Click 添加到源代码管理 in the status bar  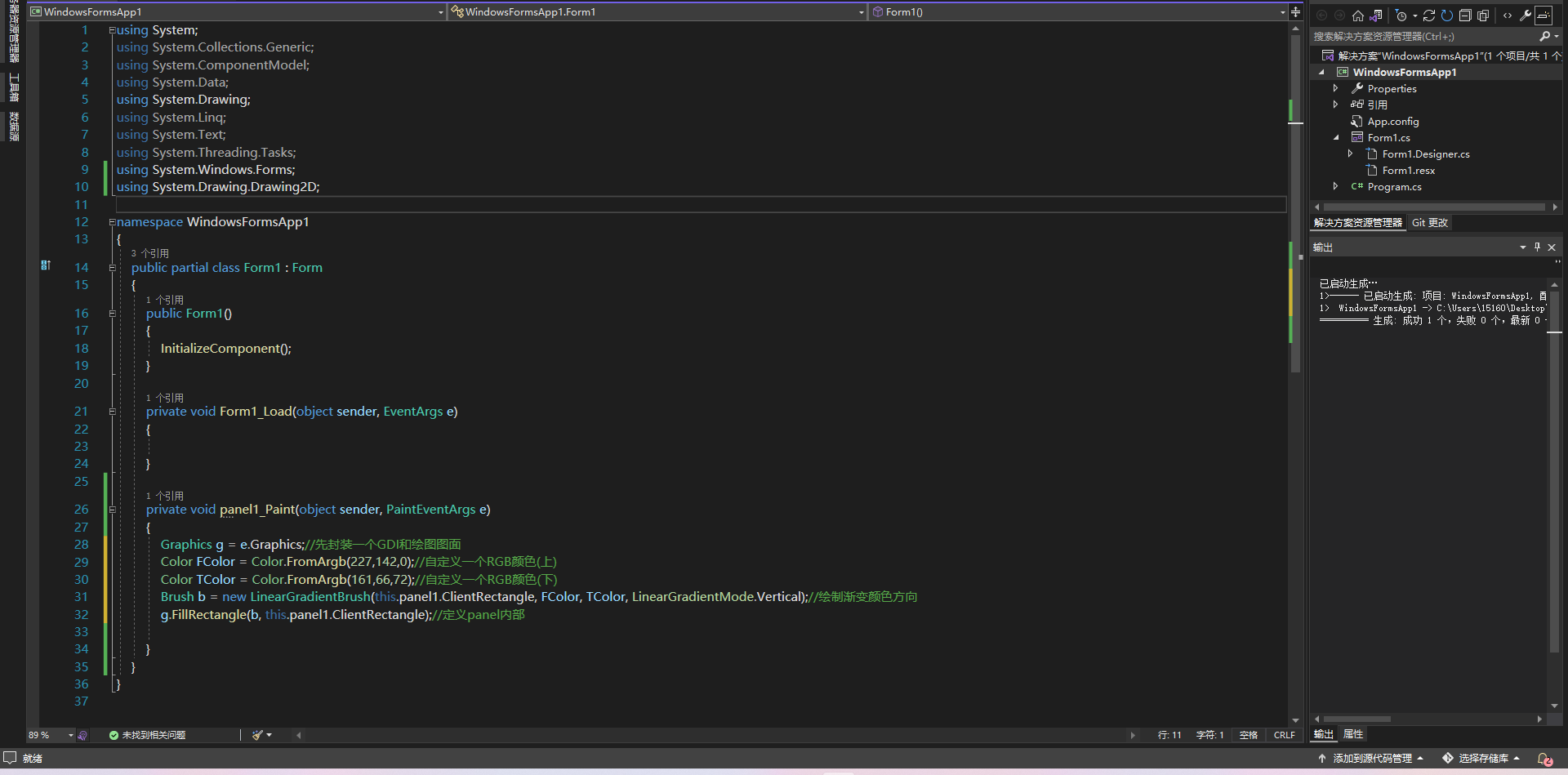click(x=1376, y=759)
